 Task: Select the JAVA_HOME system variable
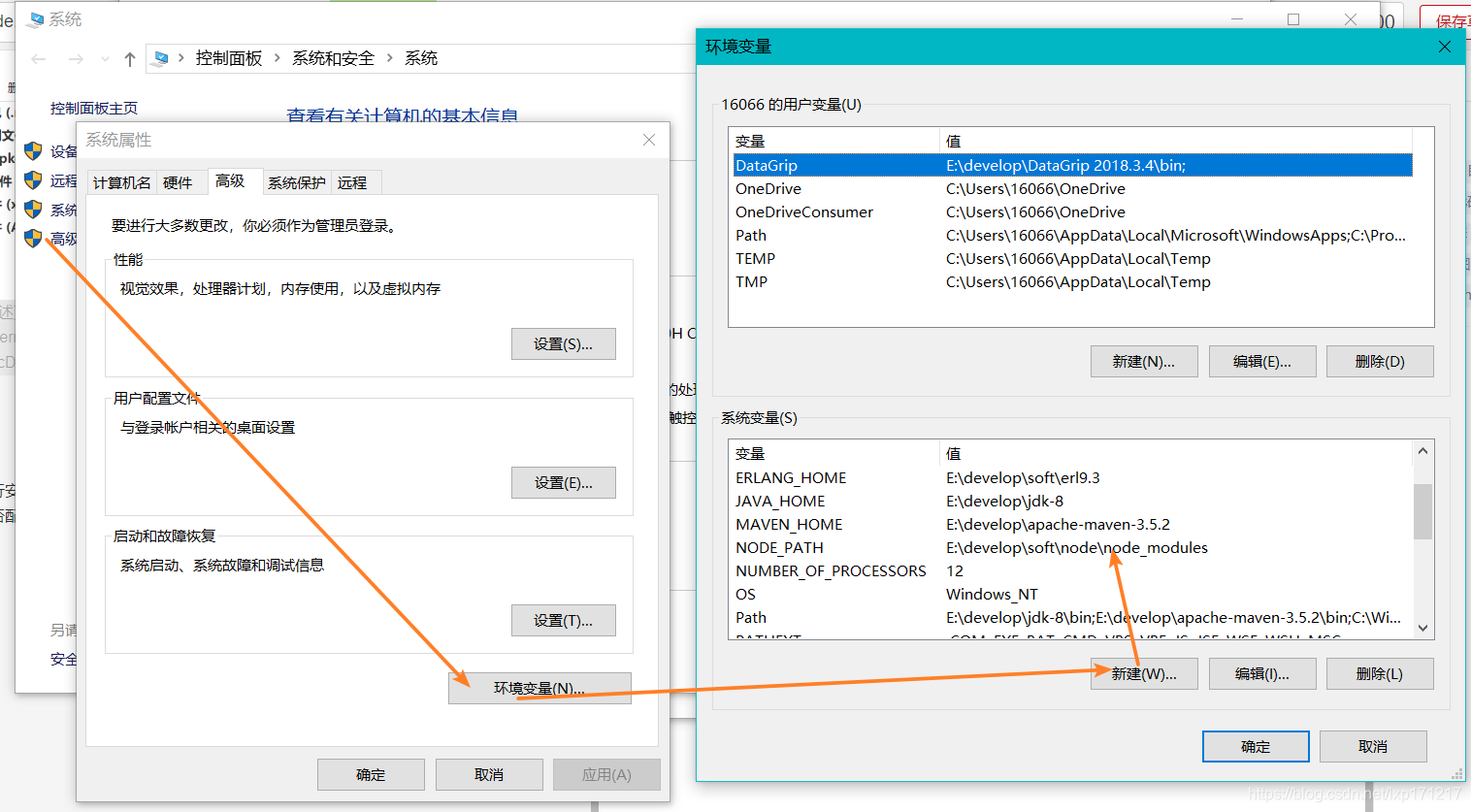[1072, 502]
